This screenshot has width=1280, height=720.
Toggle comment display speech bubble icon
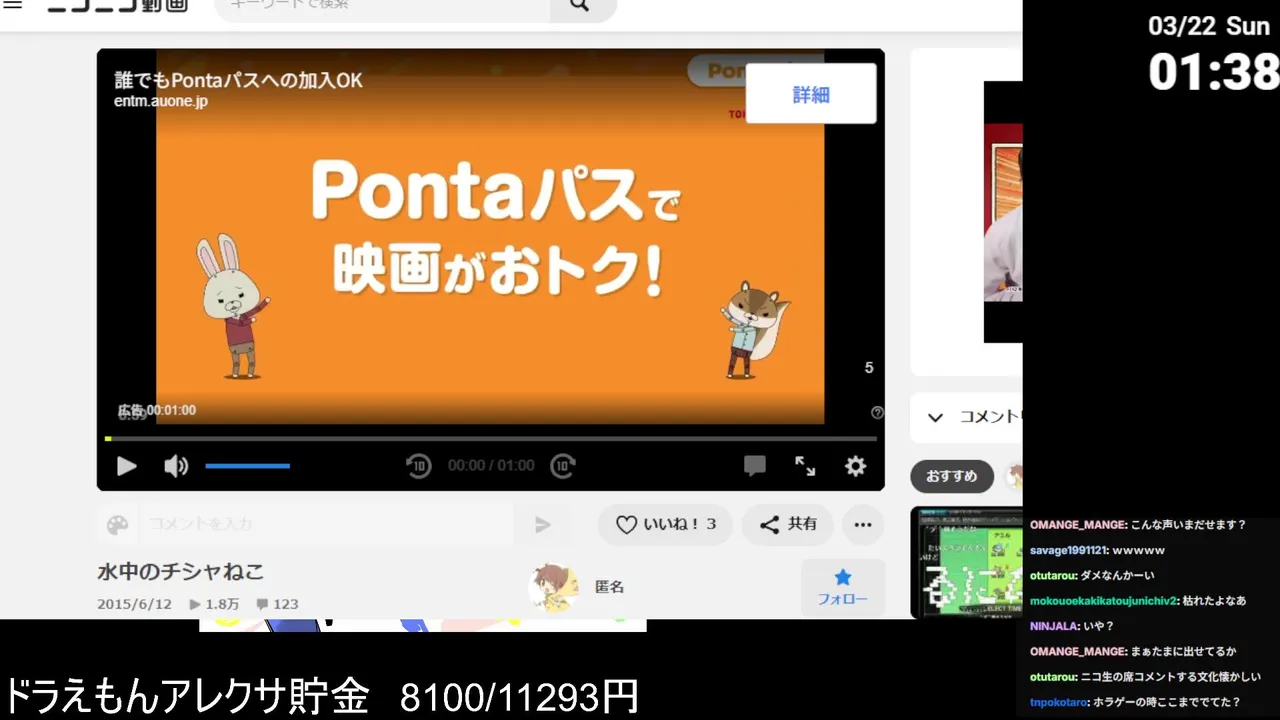pyautogui.click(x=755, y=466)
